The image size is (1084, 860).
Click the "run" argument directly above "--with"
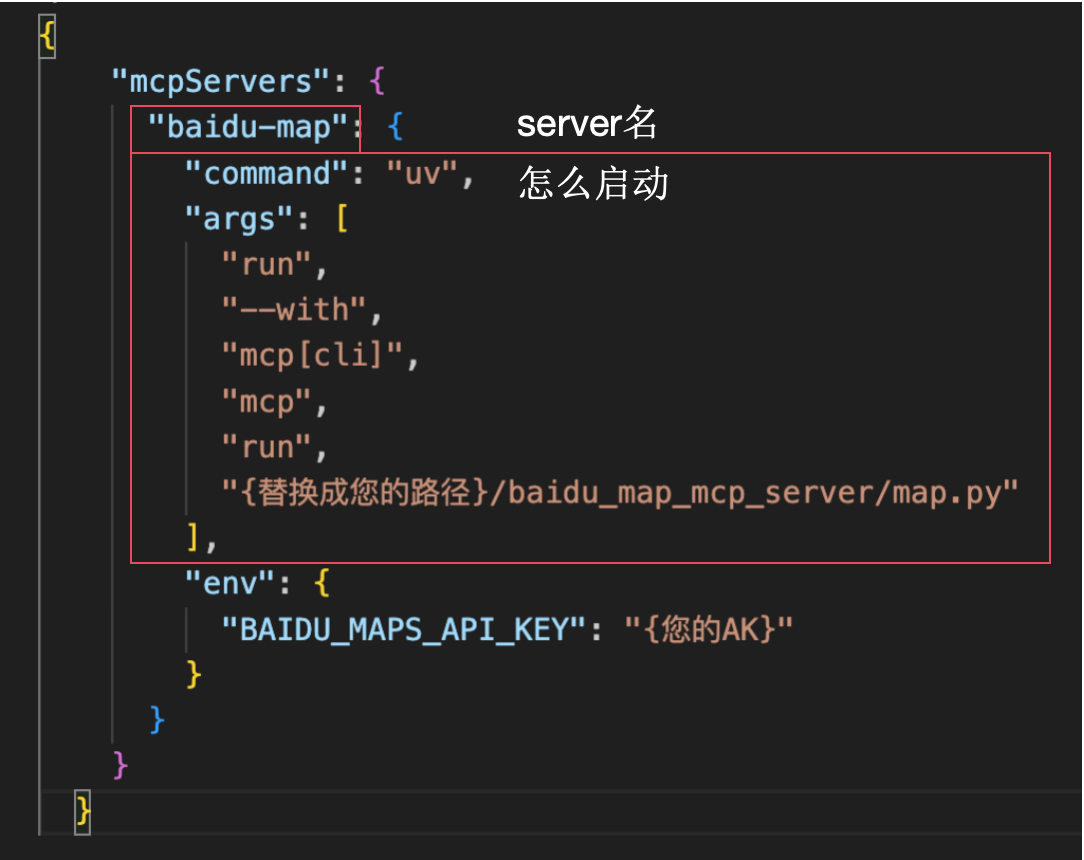tap(266, 264)
